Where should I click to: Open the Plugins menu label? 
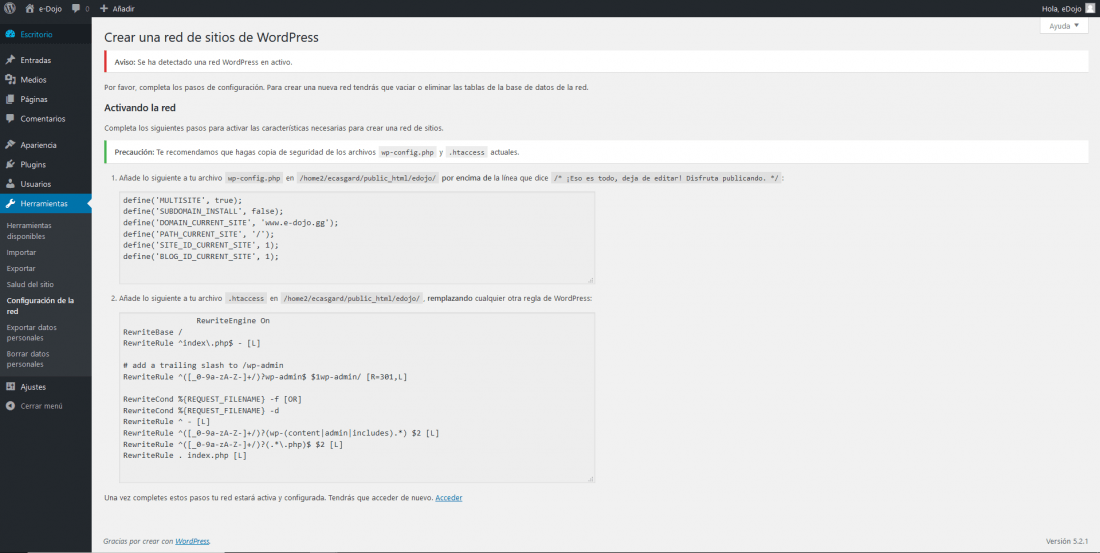33,165
